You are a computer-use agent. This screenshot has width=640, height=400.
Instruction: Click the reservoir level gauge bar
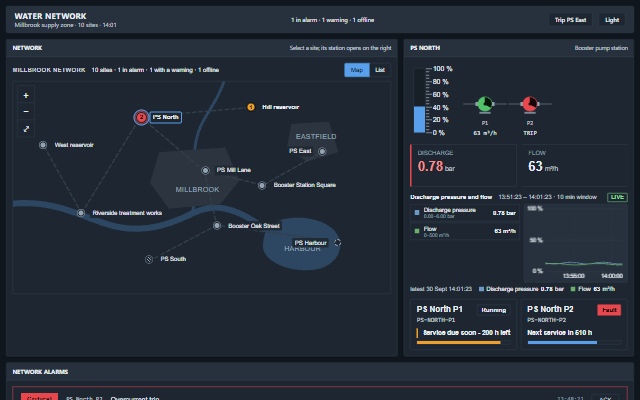point(419,100)
